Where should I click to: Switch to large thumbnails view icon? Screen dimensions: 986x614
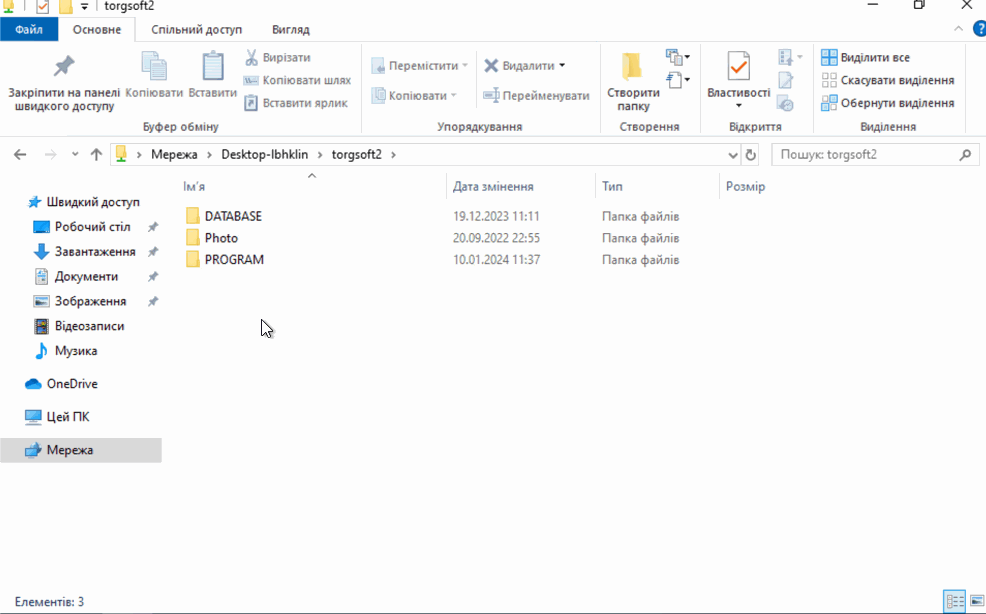pos(975,601)
